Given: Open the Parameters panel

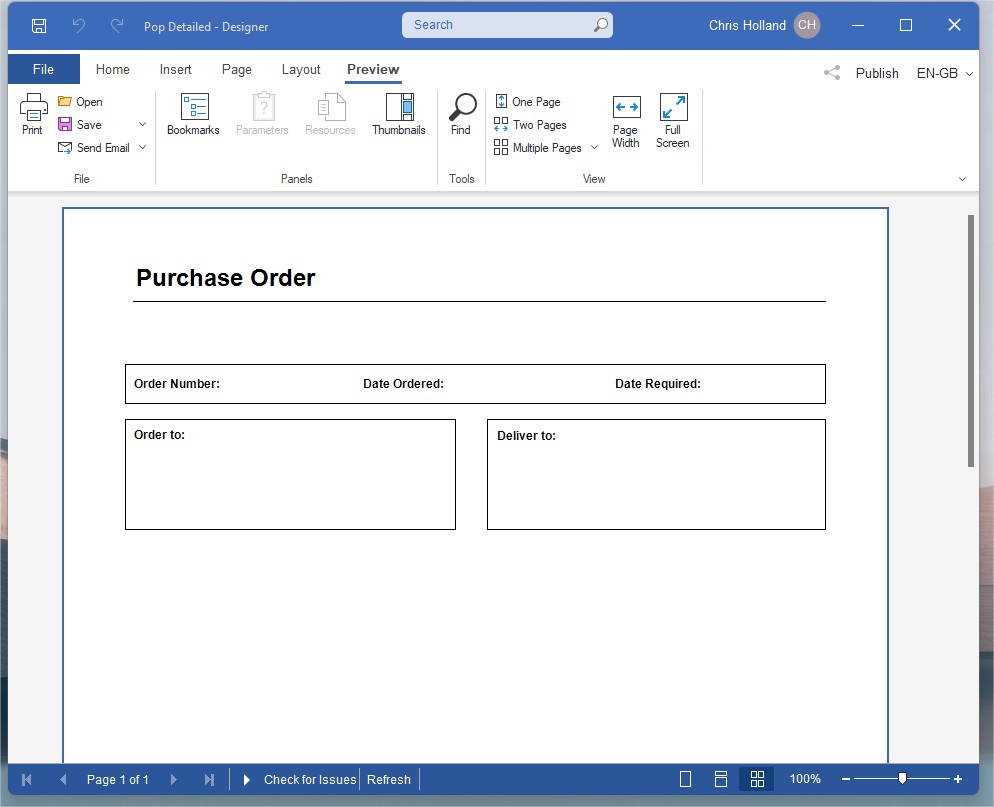Looking at the screenshot, I should tap(262, 115).
